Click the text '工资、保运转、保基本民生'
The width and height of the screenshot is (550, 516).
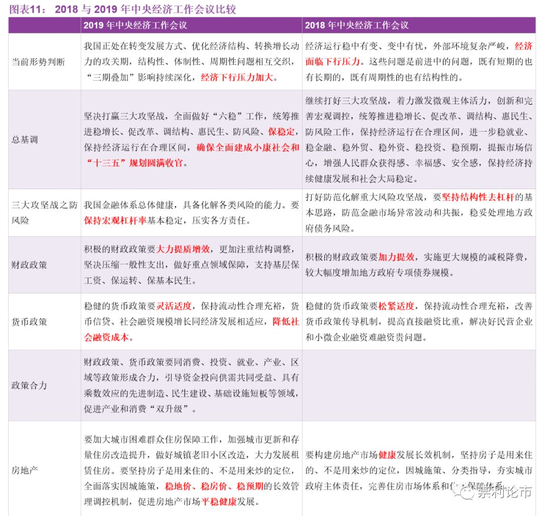(138, 281)
